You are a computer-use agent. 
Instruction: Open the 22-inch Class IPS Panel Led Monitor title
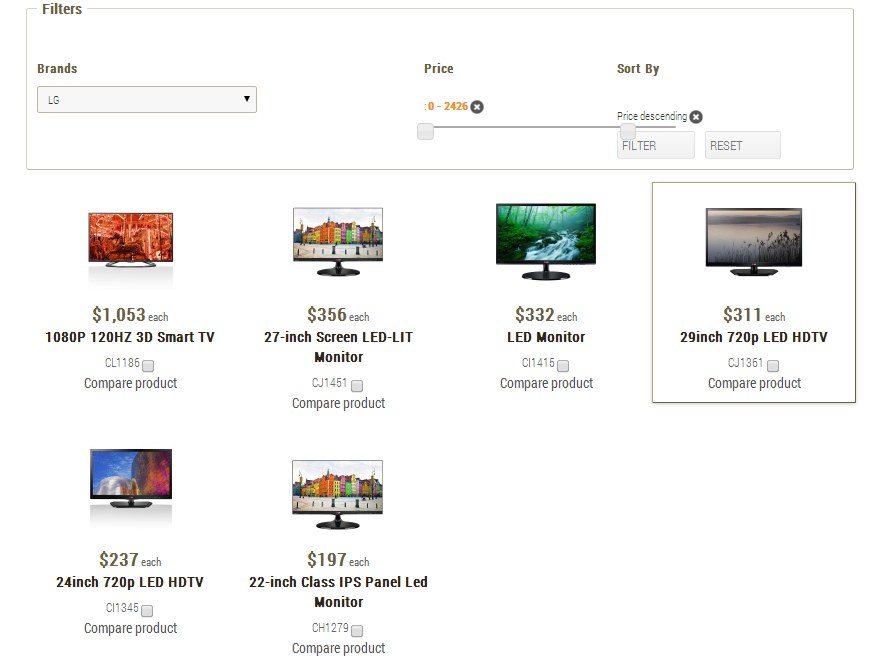pyautogui.click(x=338, y=592)
